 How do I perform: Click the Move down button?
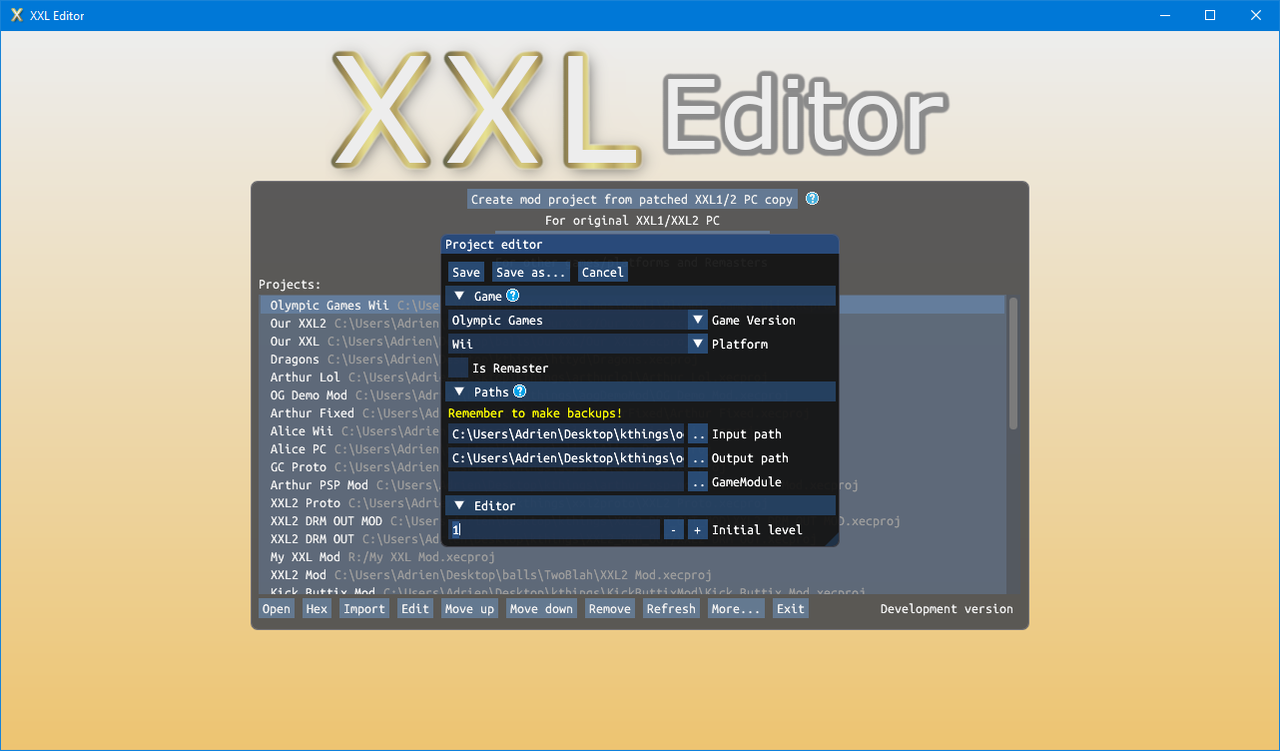point(542,608)
